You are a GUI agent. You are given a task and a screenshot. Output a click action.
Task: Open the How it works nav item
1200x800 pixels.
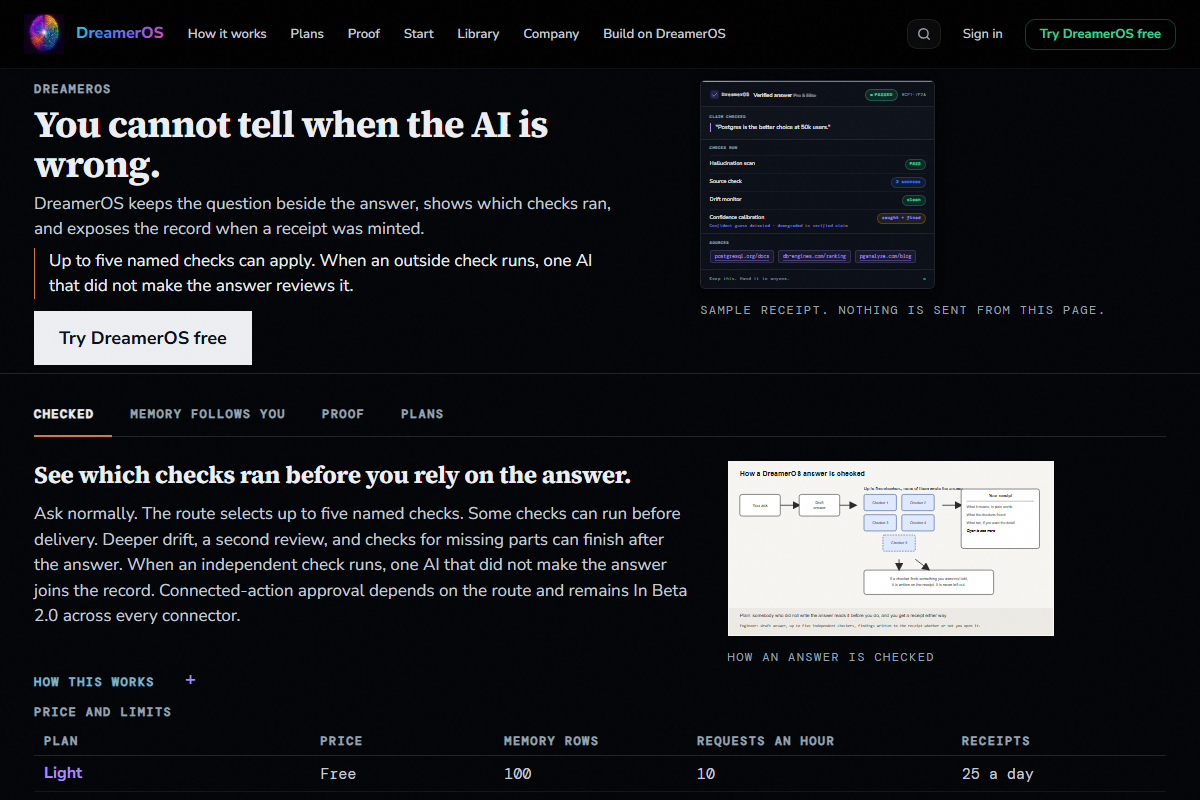point(227,34)
